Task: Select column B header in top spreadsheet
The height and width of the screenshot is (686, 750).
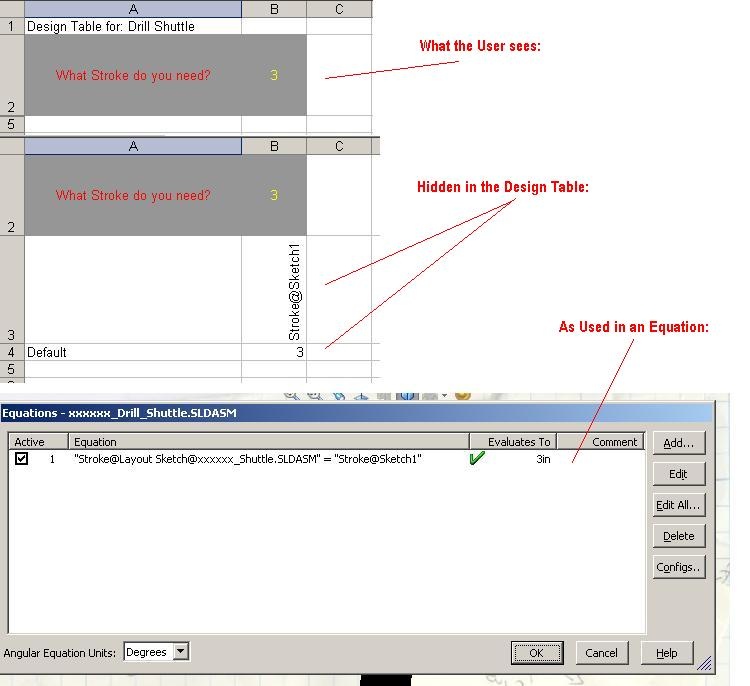Action: click(x=274, y=9)
